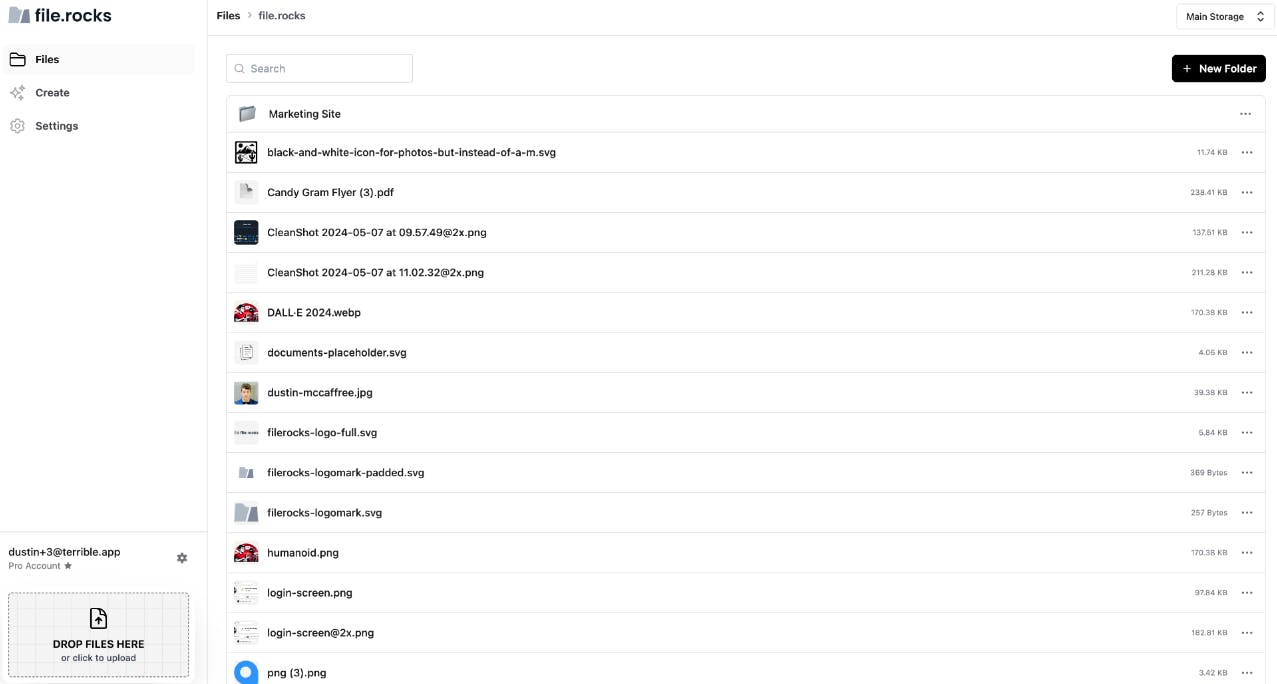
Task: Click the New Folder button
Action: pyautogui.click(x=1218, y=68)
